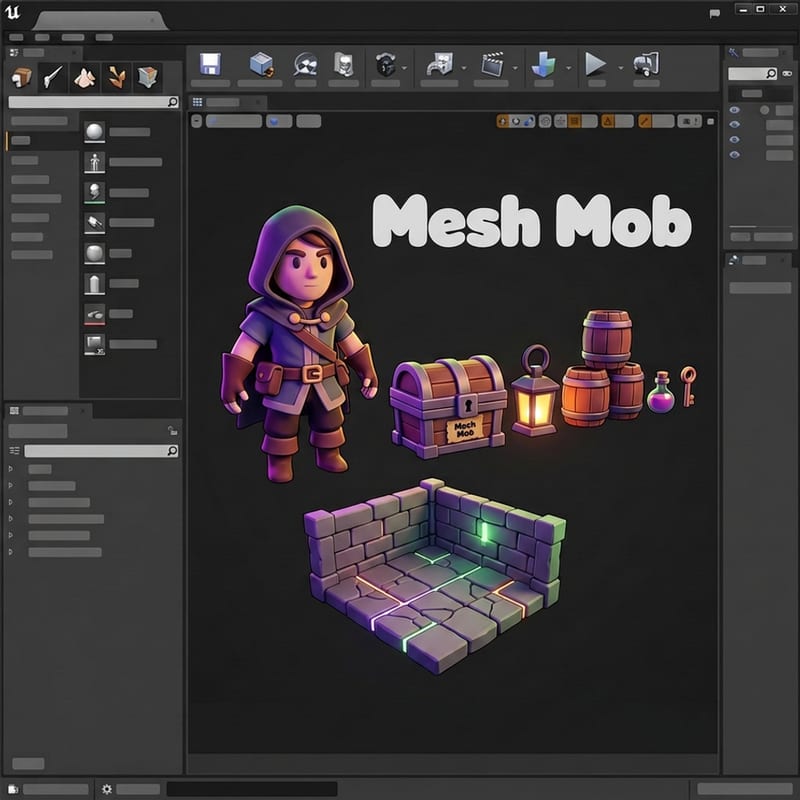Open the dropdown arrow beside the clapperboard icon
This screenshot has width=800, height=800.
click(515, 68)
